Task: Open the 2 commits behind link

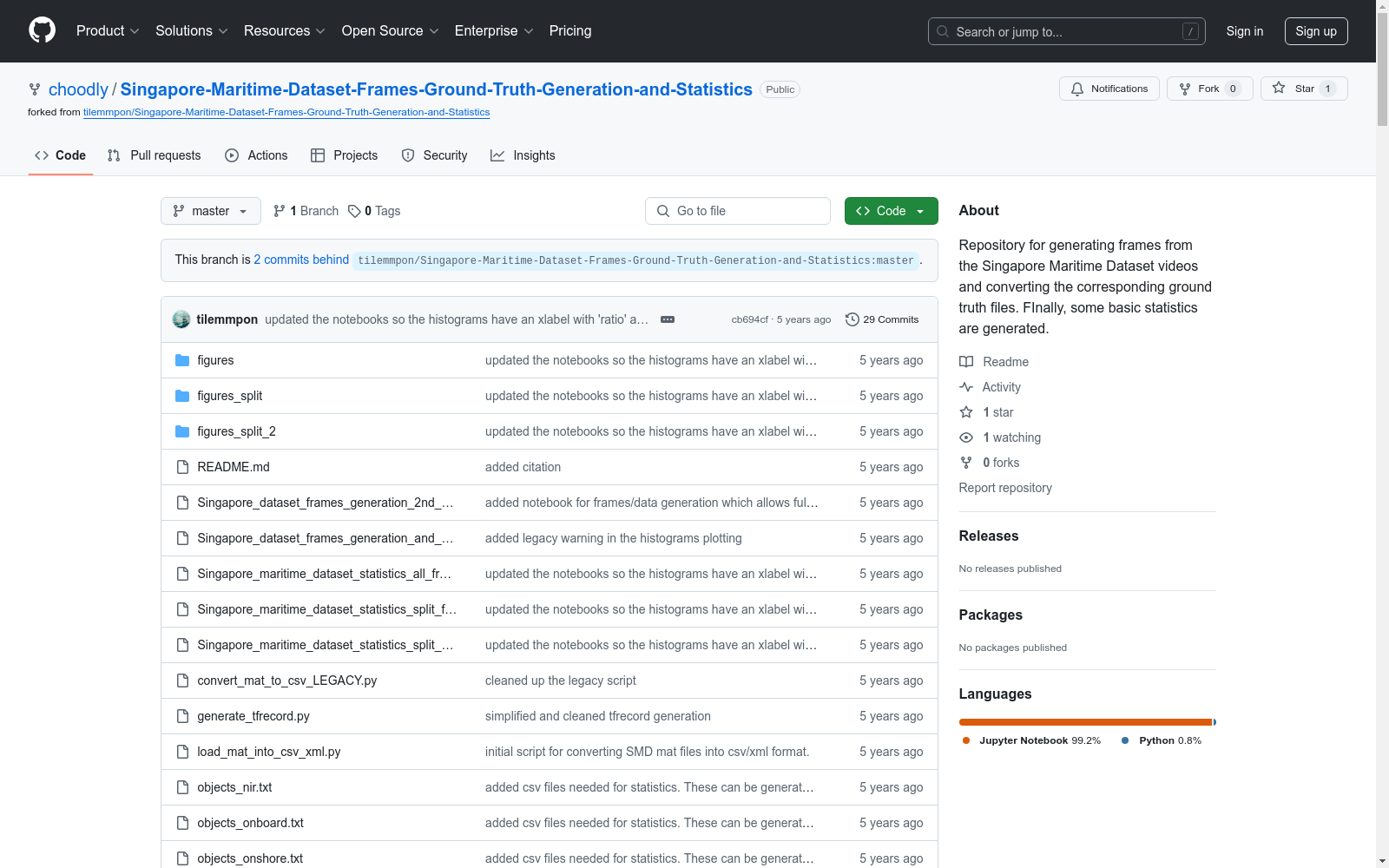Action: tap(301, 260)
